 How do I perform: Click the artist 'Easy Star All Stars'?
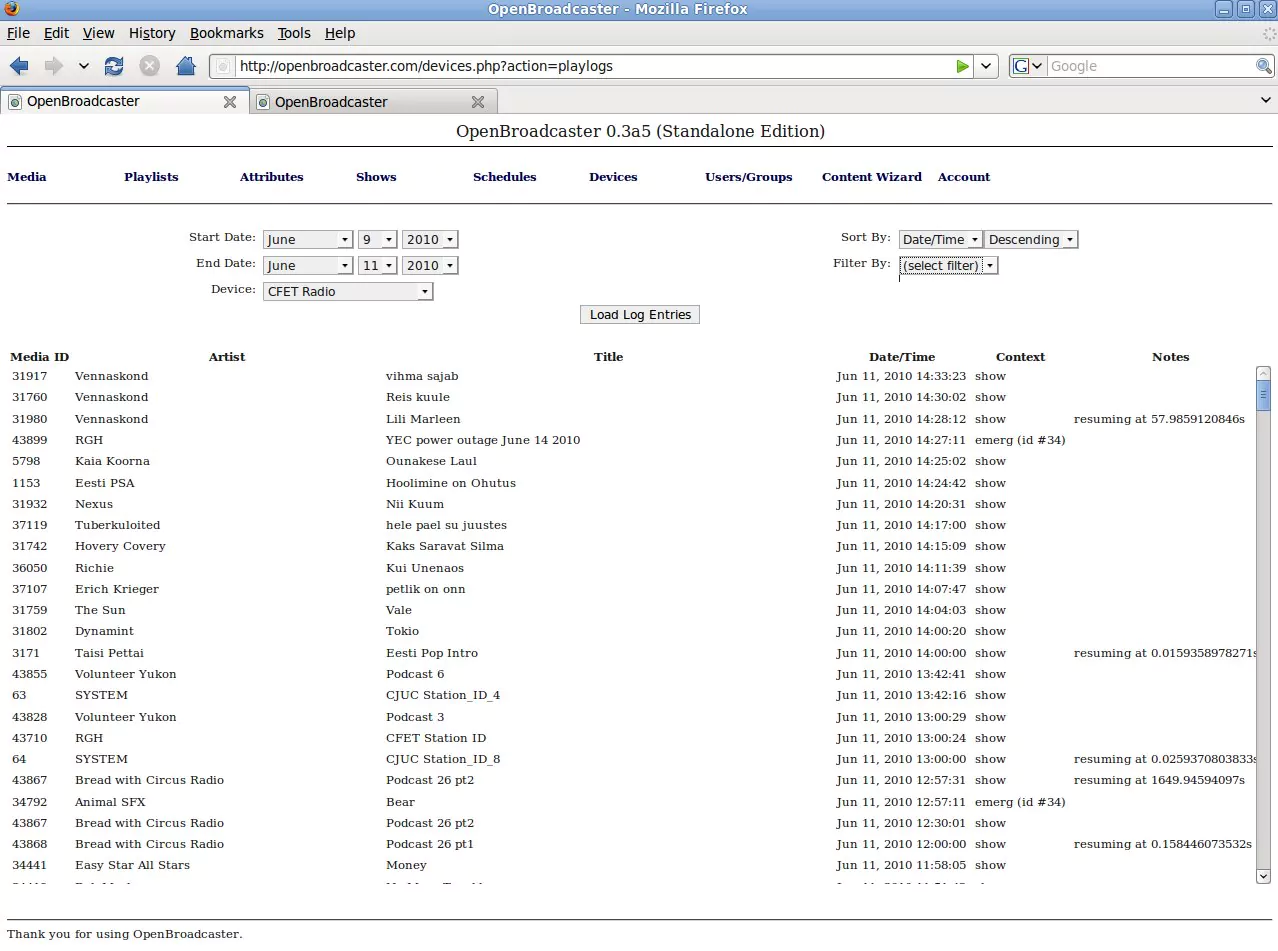pos(132,865)
